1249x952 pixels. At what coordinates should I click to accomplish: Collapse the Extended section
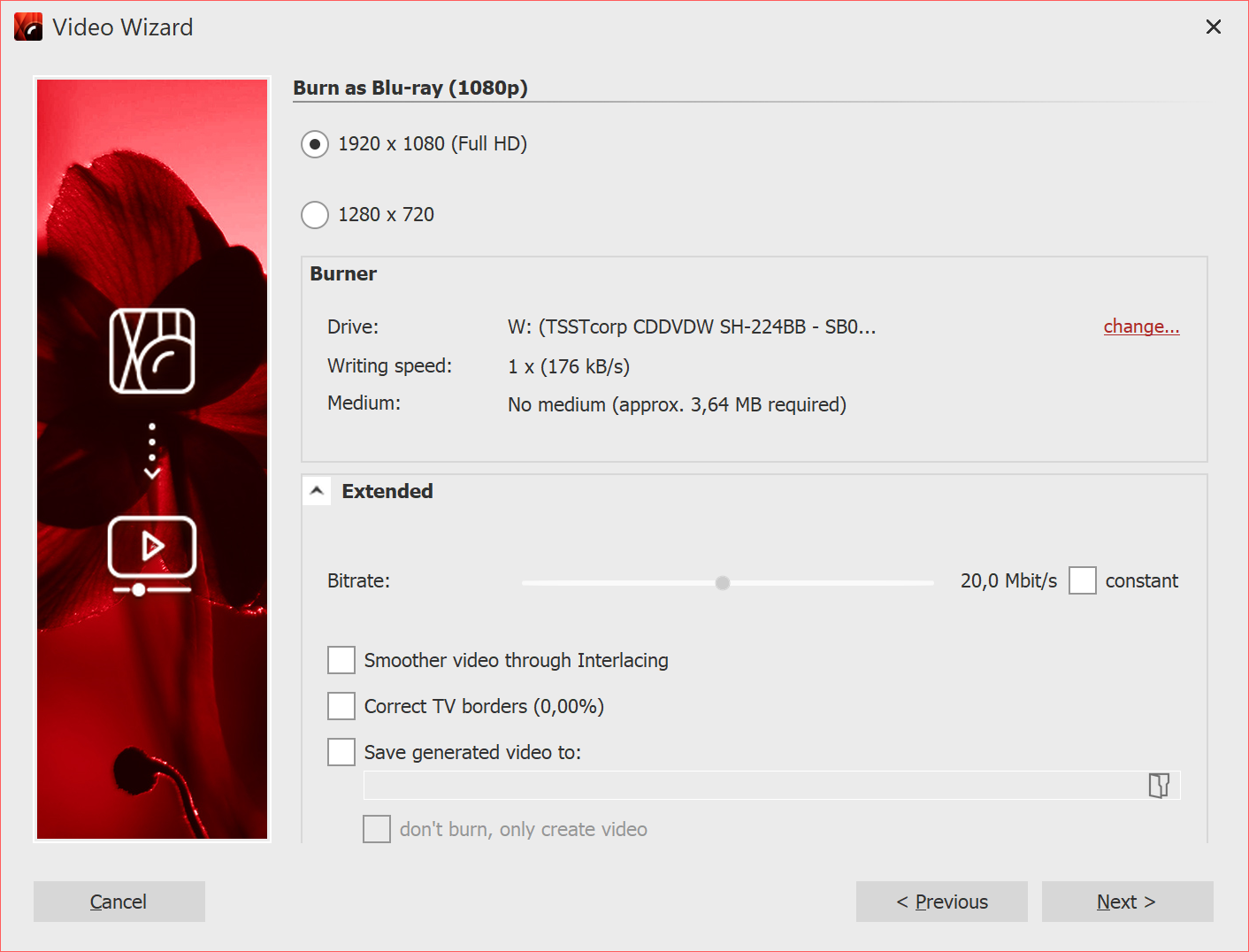[316, 490]
